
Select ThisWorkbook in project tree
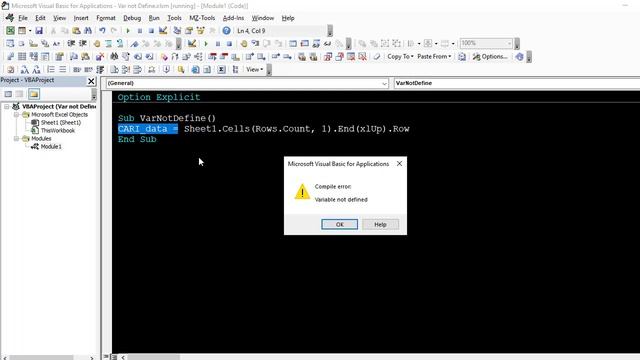(58, 131)
